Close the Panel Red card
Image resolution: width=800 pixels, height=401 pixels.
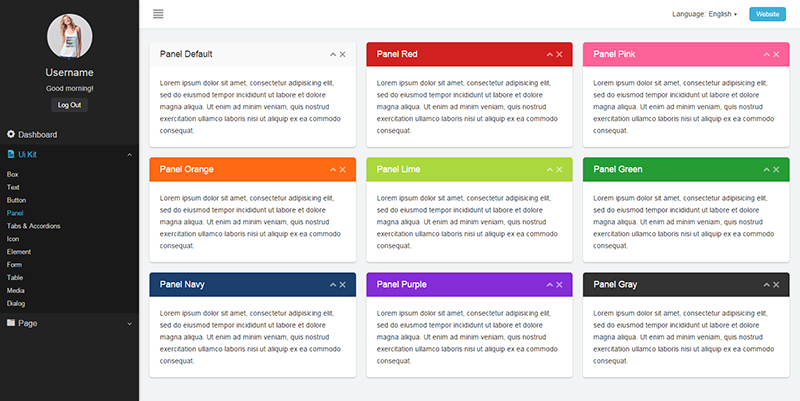pyautogui.click(x=559, y=54)
